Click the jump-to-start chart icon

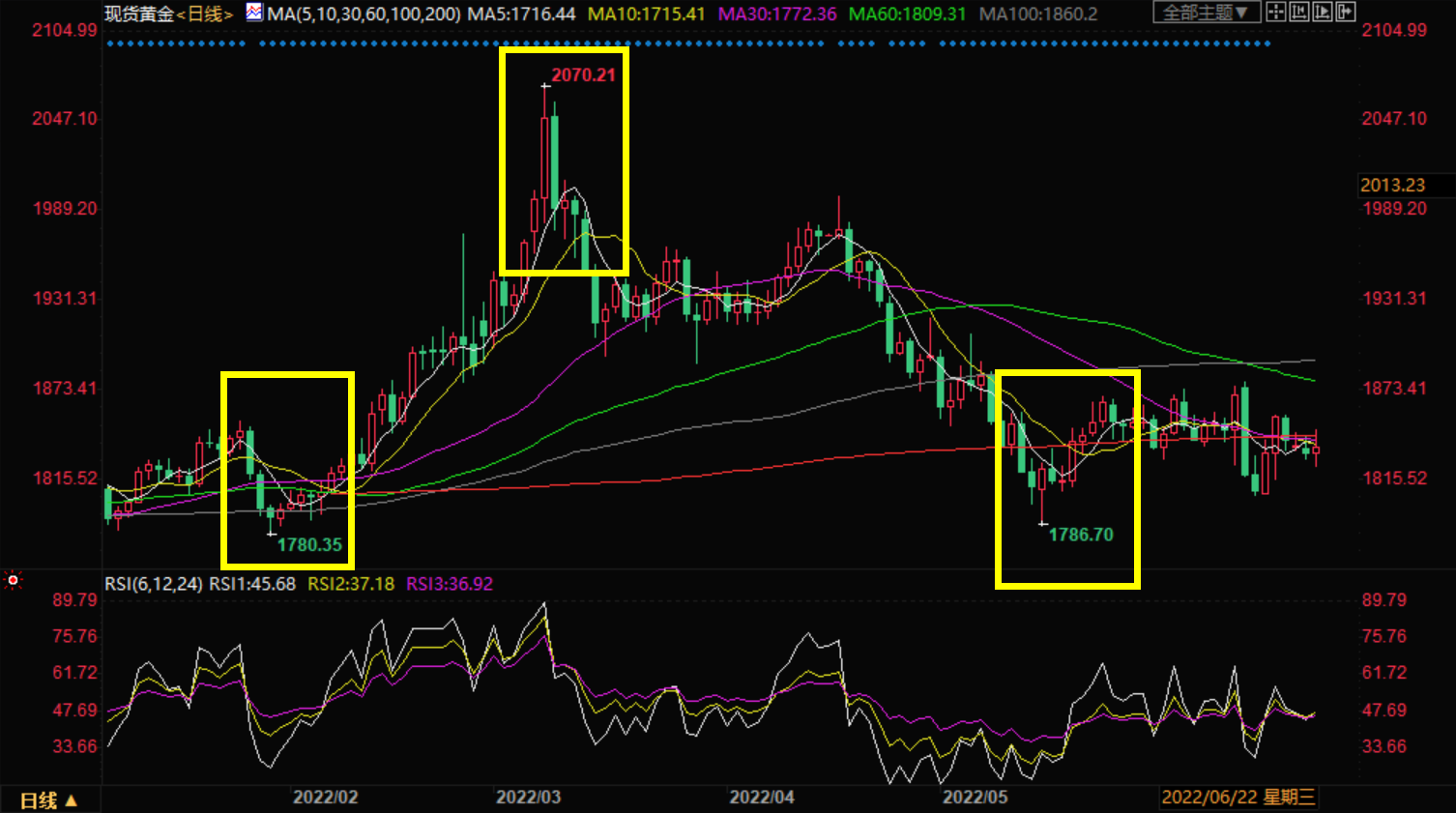1299,13
